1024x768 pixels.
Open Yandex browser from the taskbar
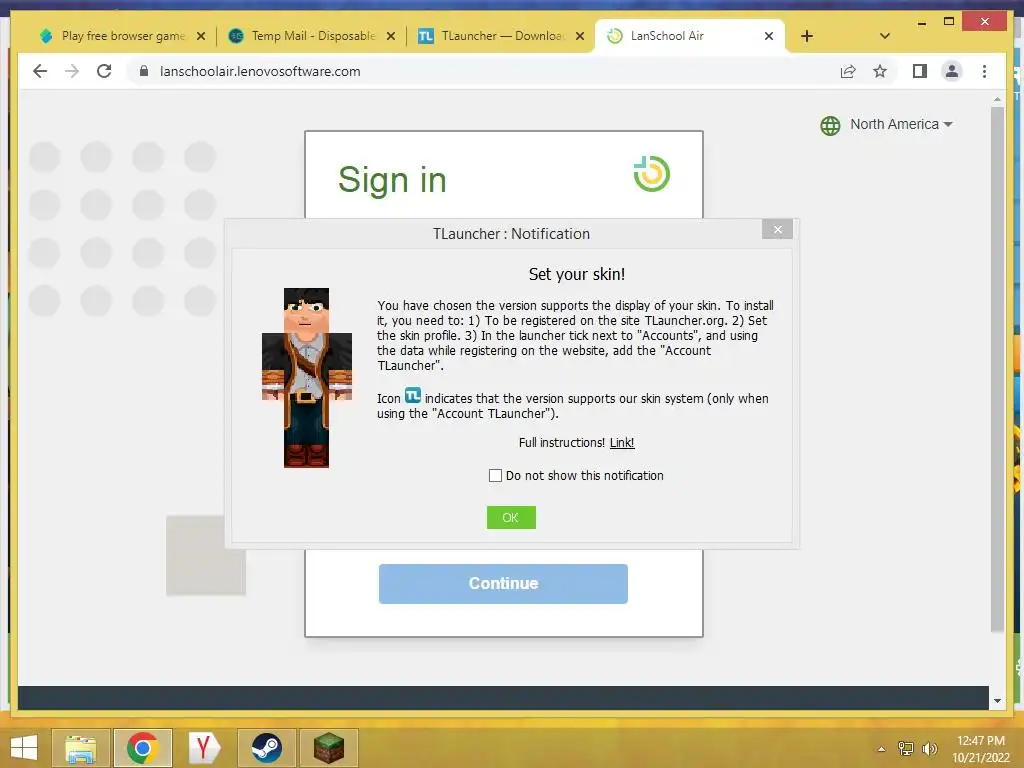pos(204,748)
